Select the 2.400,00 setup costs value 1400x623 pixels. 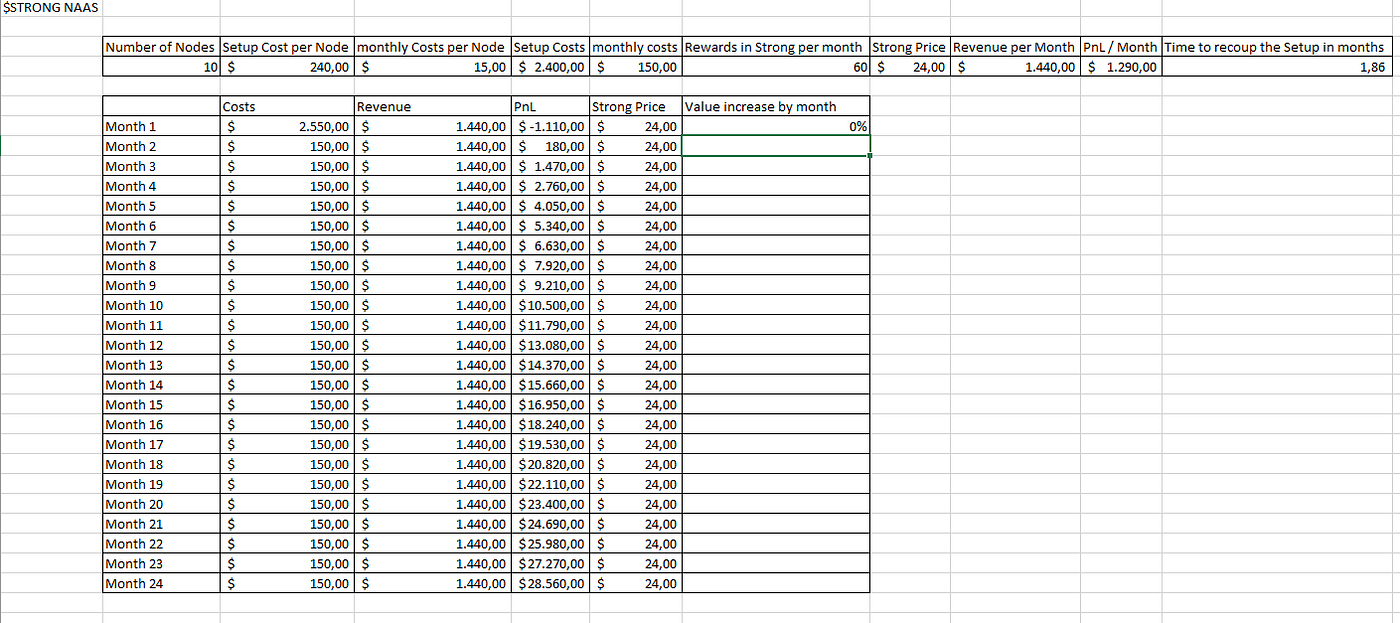[550, 67]
